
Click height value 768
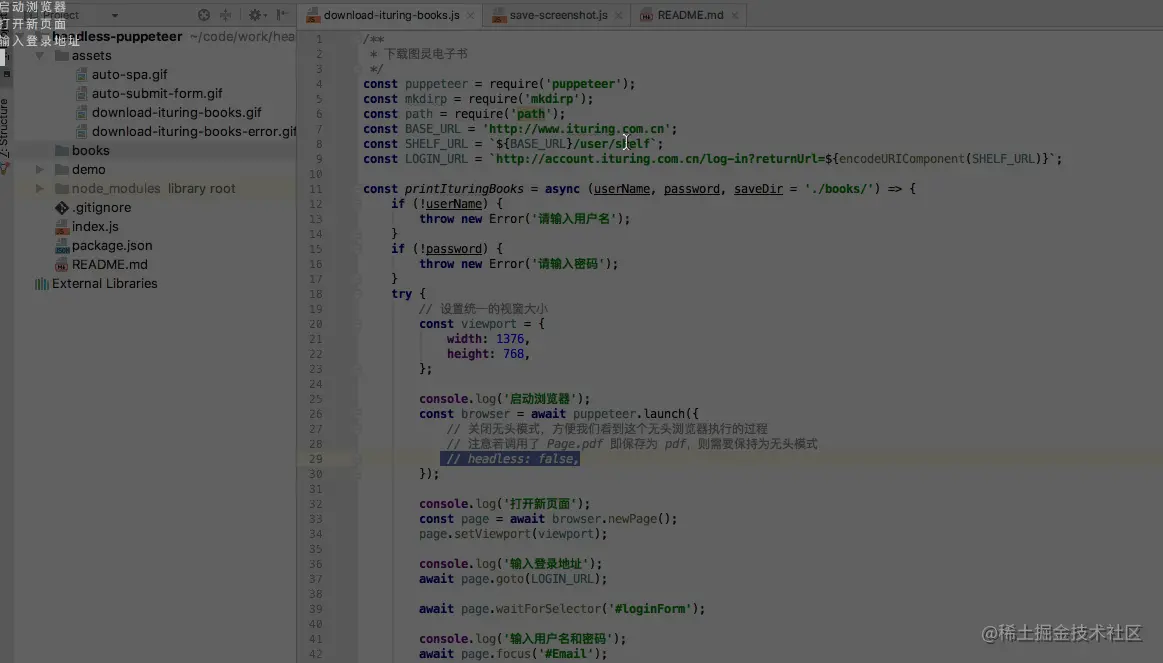pos(513,354)
